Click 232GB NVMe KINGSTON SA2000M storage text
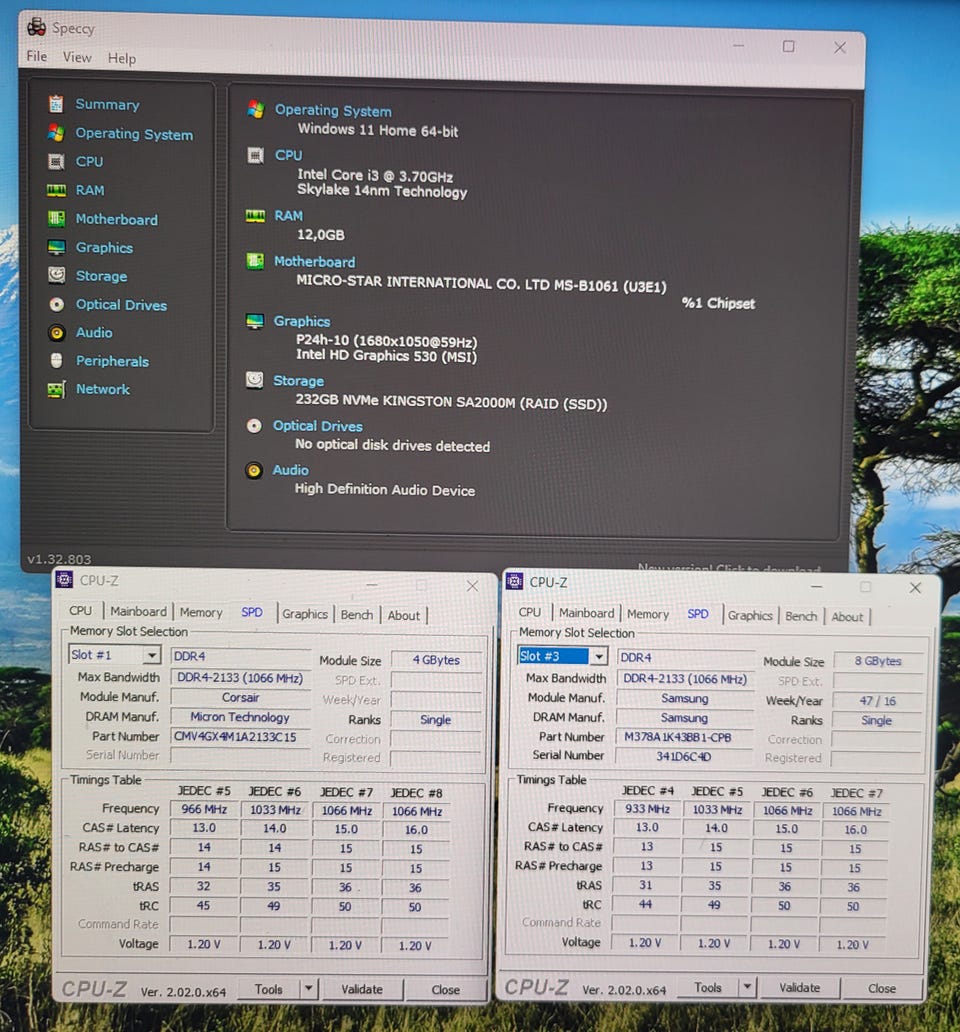960x1032 pixels. click(451, 401)
